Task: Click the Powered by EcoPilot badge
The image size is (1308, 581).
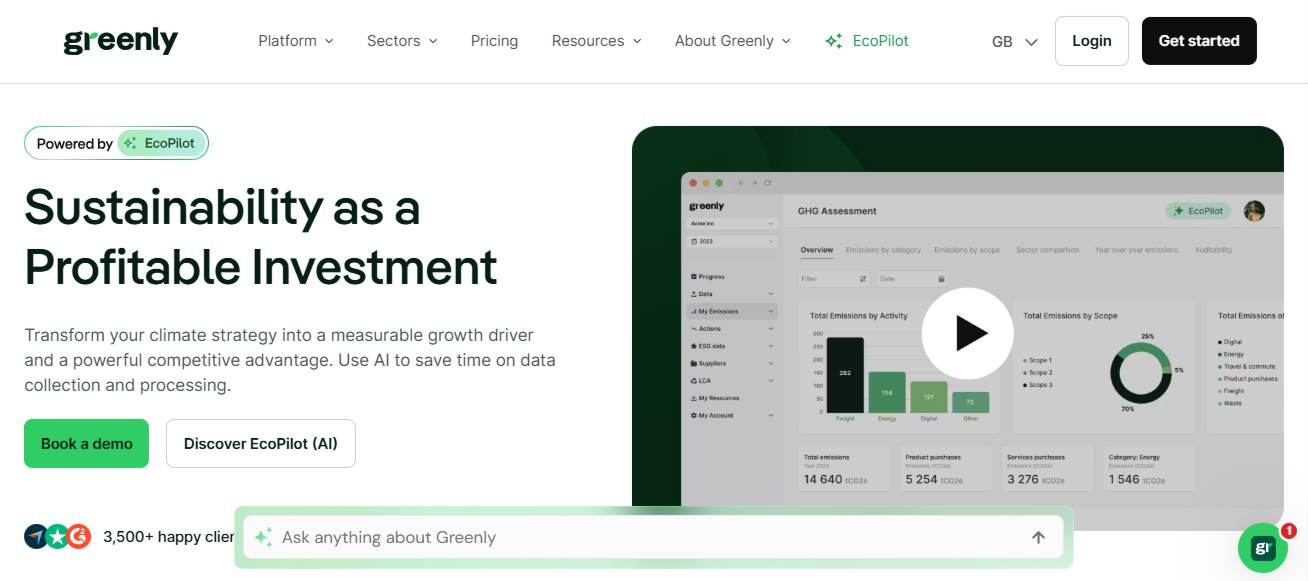Action: click(x=116, y=143)
